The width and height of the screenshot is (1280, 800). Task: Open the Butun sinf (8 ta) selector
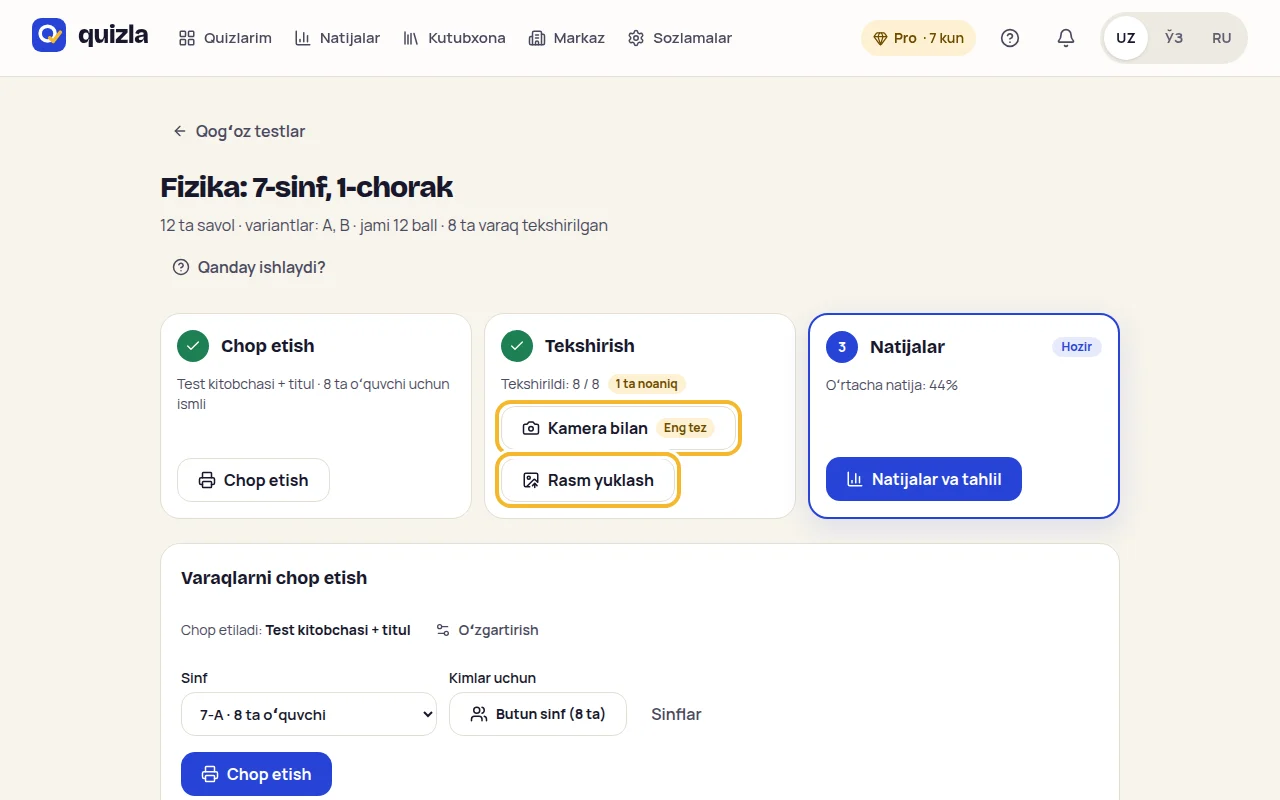point(538,714)
